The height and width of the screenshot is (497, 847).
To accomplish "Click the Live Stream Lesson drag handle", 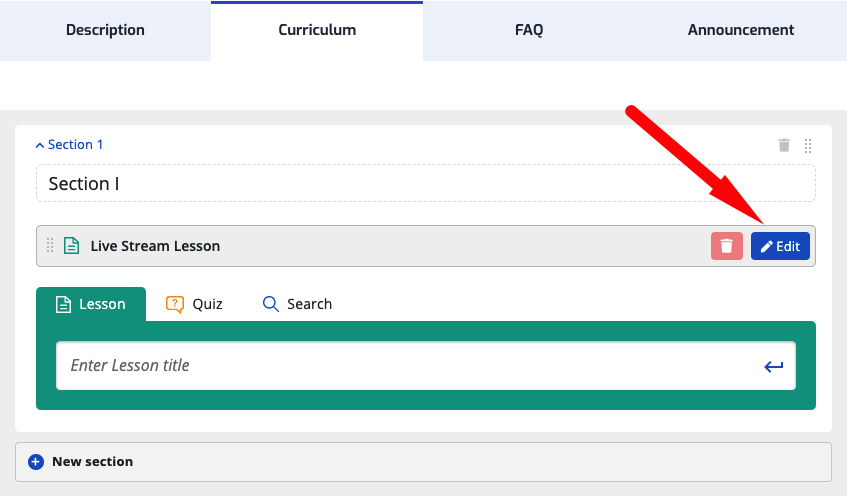I will pyautogui.click(x=50, y=246).
